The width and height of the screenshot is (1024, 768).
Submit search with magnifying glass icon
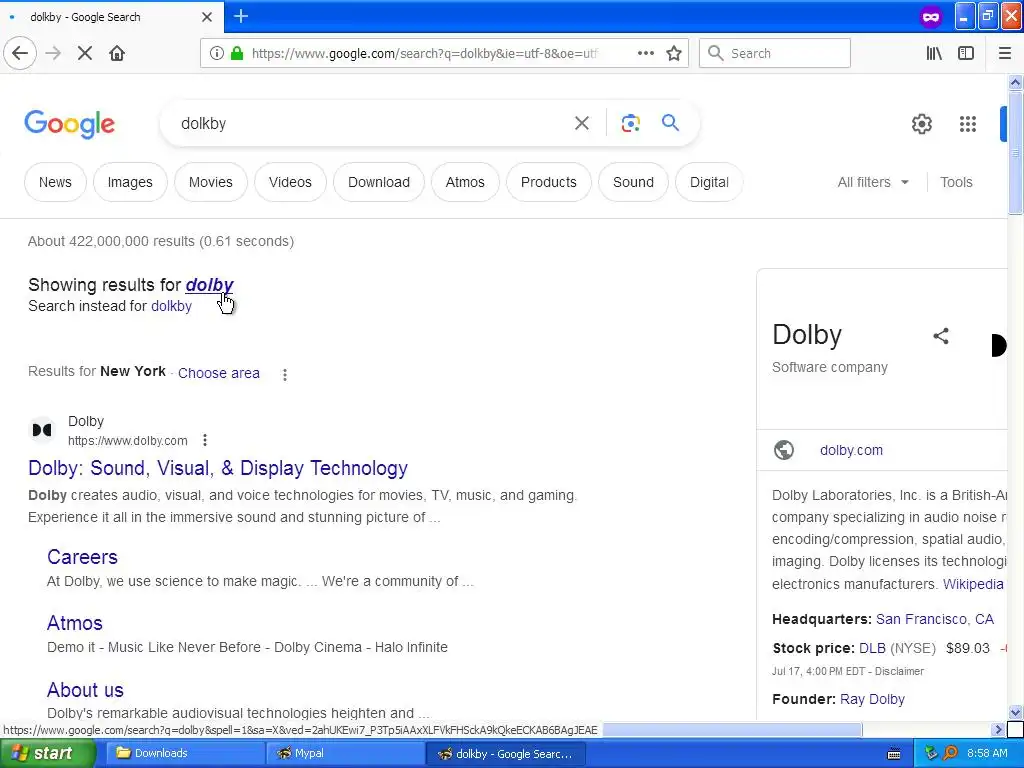[670, 122]
